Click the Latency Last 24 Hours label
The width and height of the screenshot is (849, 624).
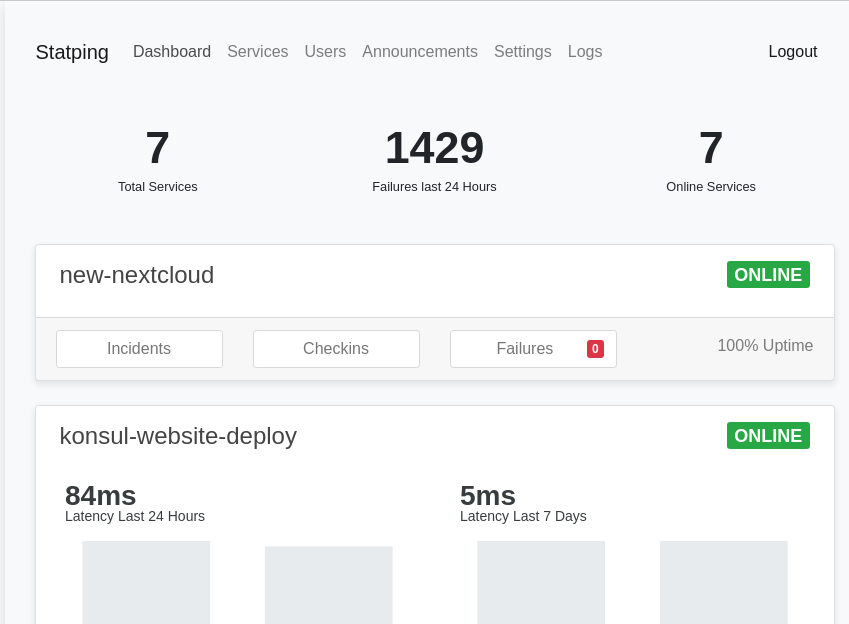pos(135,516)
